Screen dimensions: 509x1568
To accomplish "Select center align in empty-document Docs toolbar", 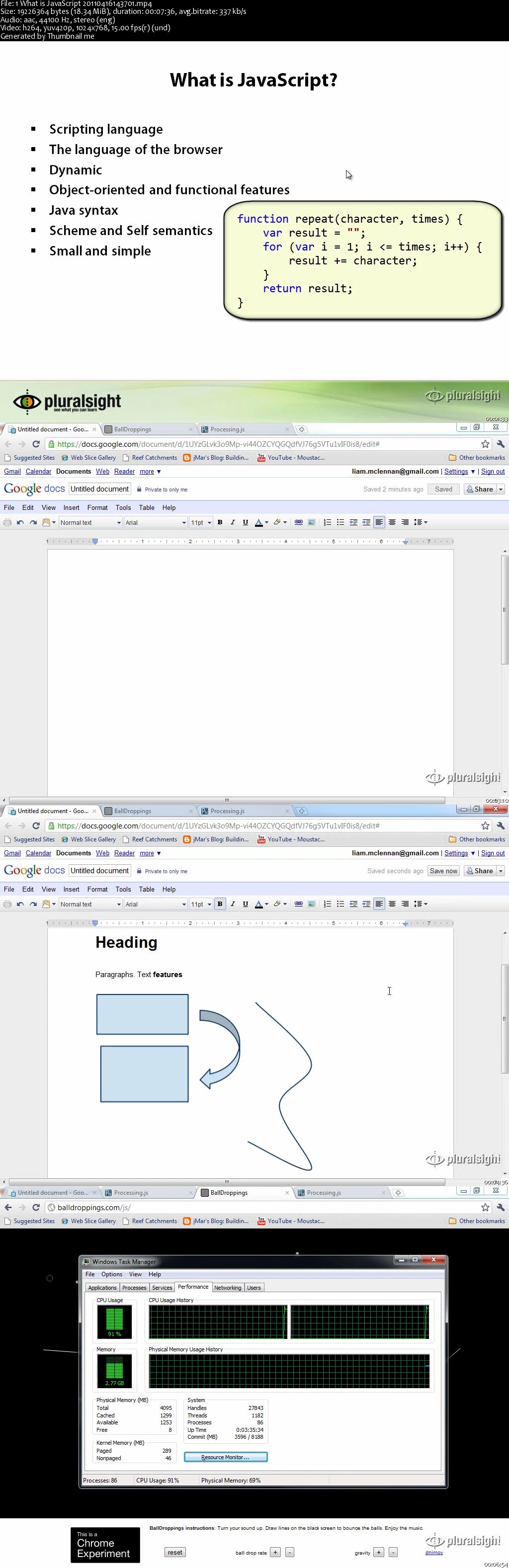I will click(x=392, y=522).
